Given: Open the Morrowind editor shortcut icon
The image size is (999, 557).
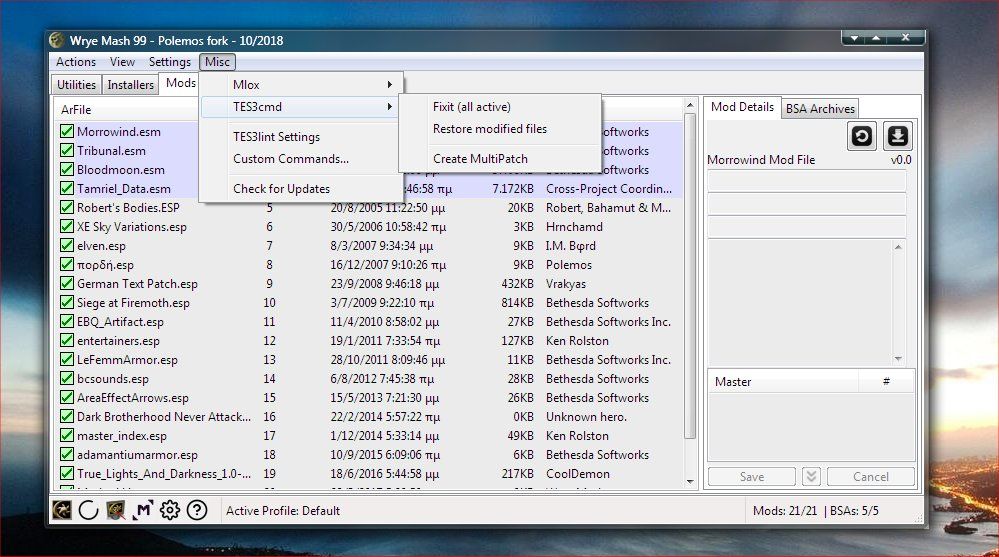Looking at the screenshot, I should pos(115,510).
